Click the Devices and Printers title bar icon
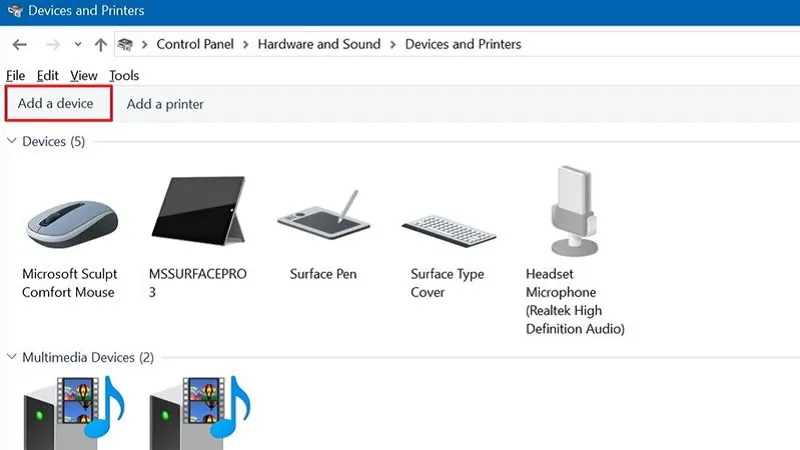The image size is (800, 450). (x=15, y=11)
